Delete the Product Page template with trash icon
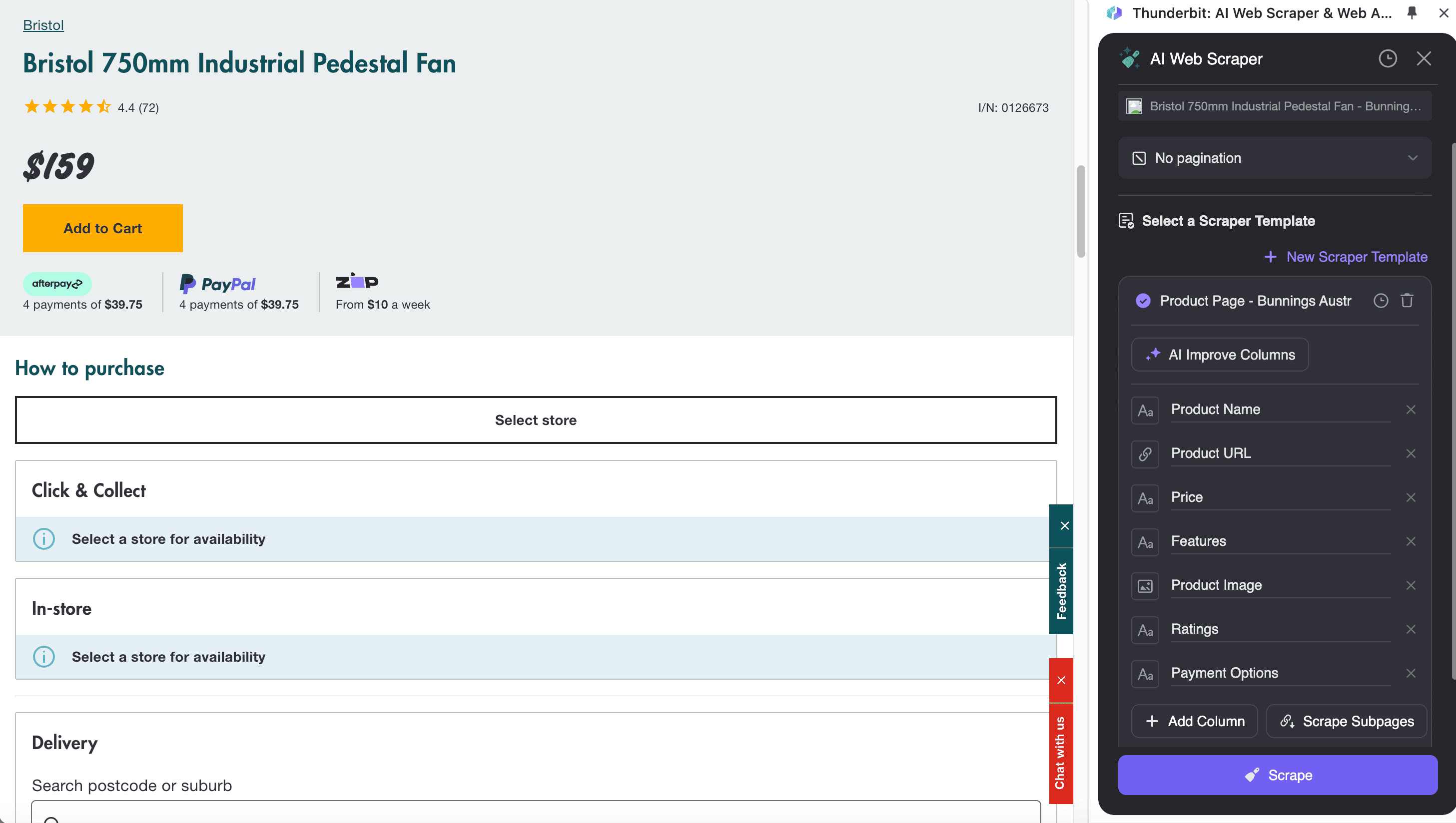 click(1407, 301)
